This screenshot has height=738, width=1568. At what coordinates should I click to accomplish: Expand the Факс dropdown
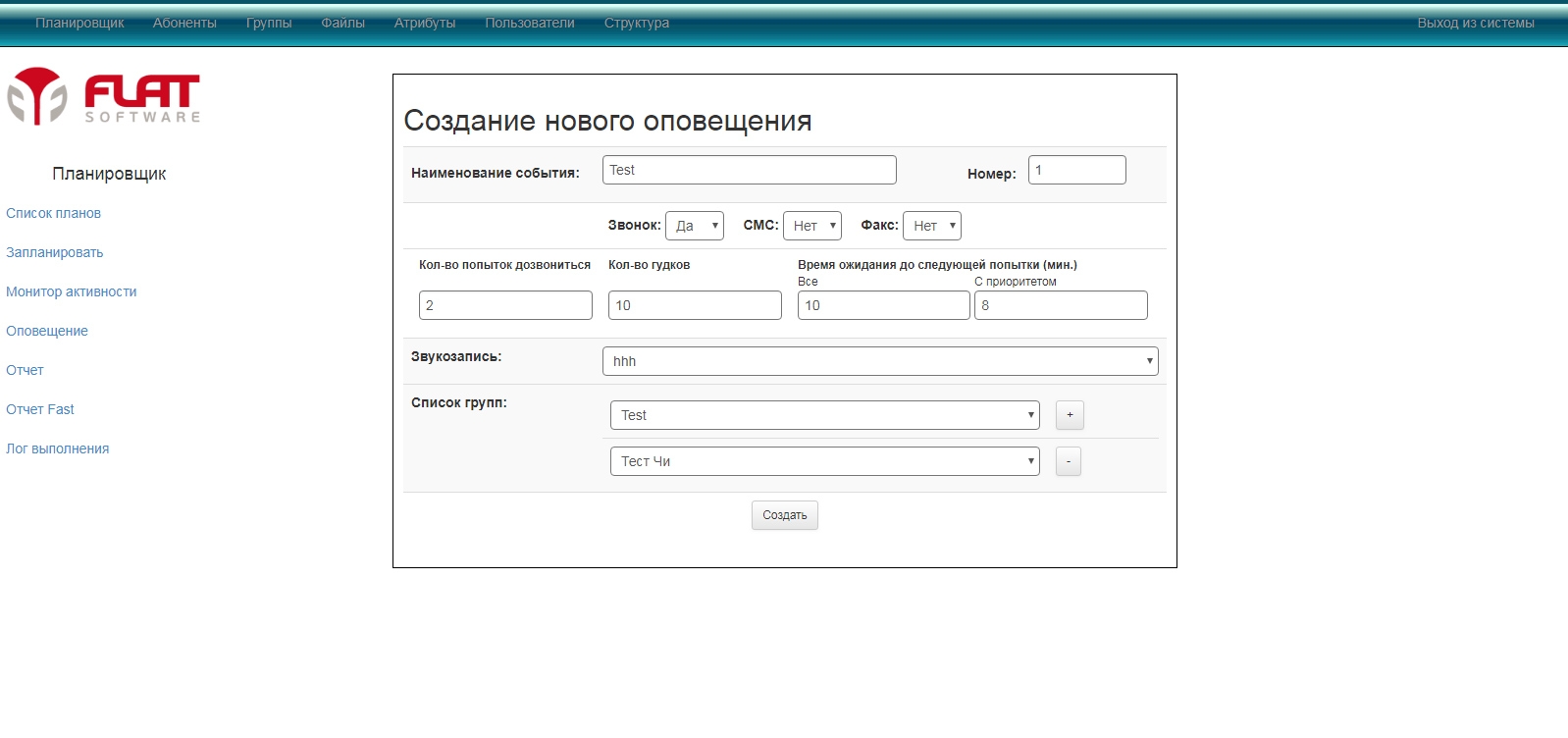932,226
